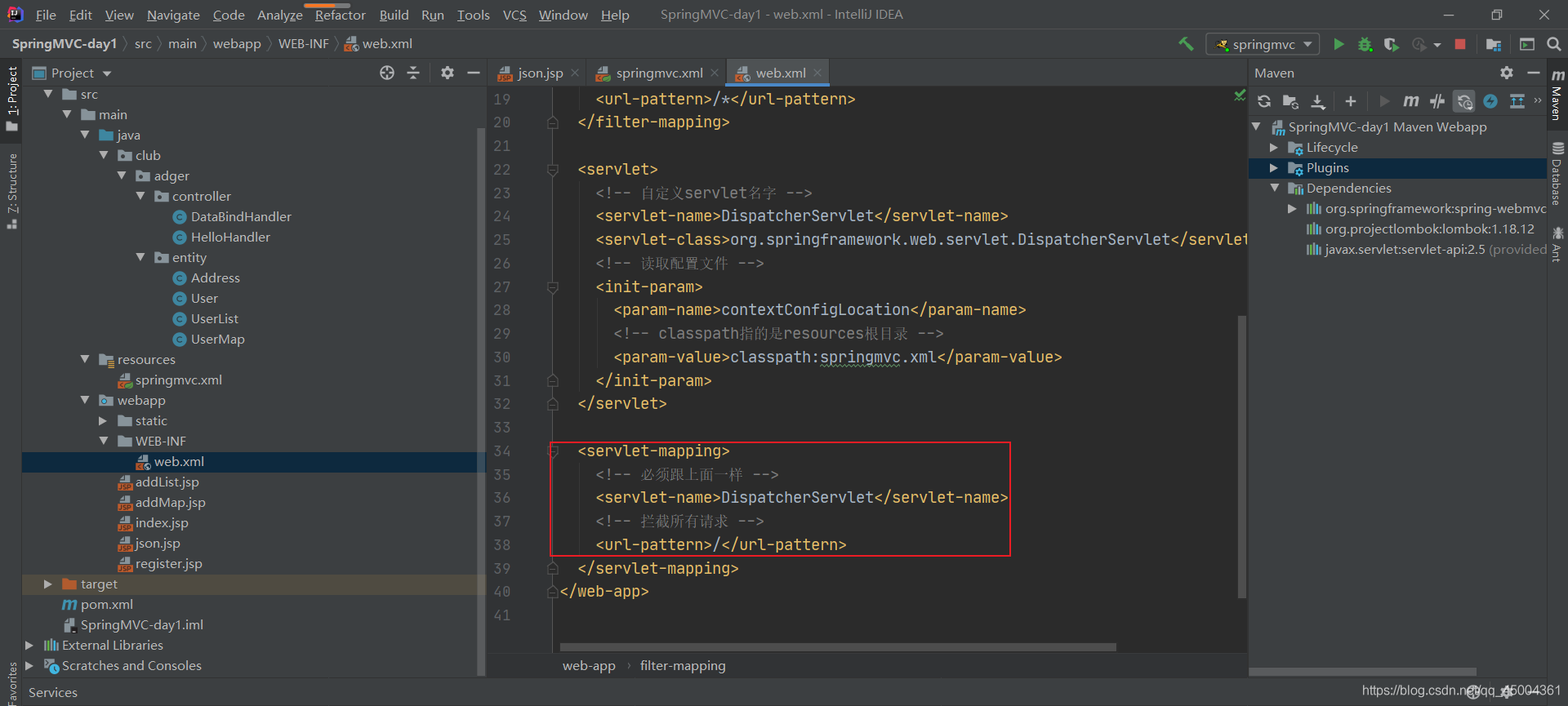Open the Analyze menu

click(x=279, y=15)
